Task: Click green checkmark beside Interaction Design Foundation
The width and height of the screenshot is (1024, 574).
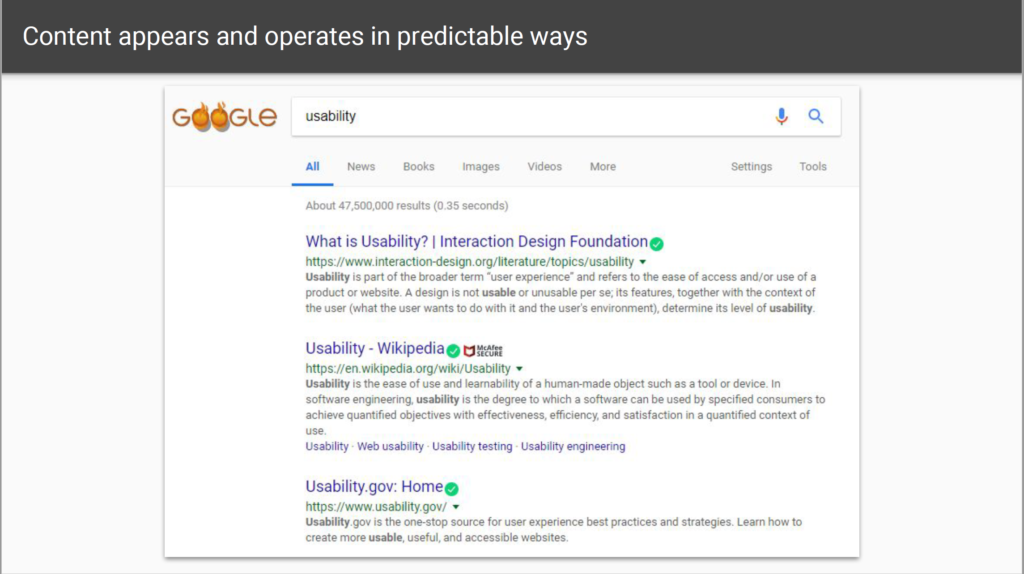Action: coord(656,244)
